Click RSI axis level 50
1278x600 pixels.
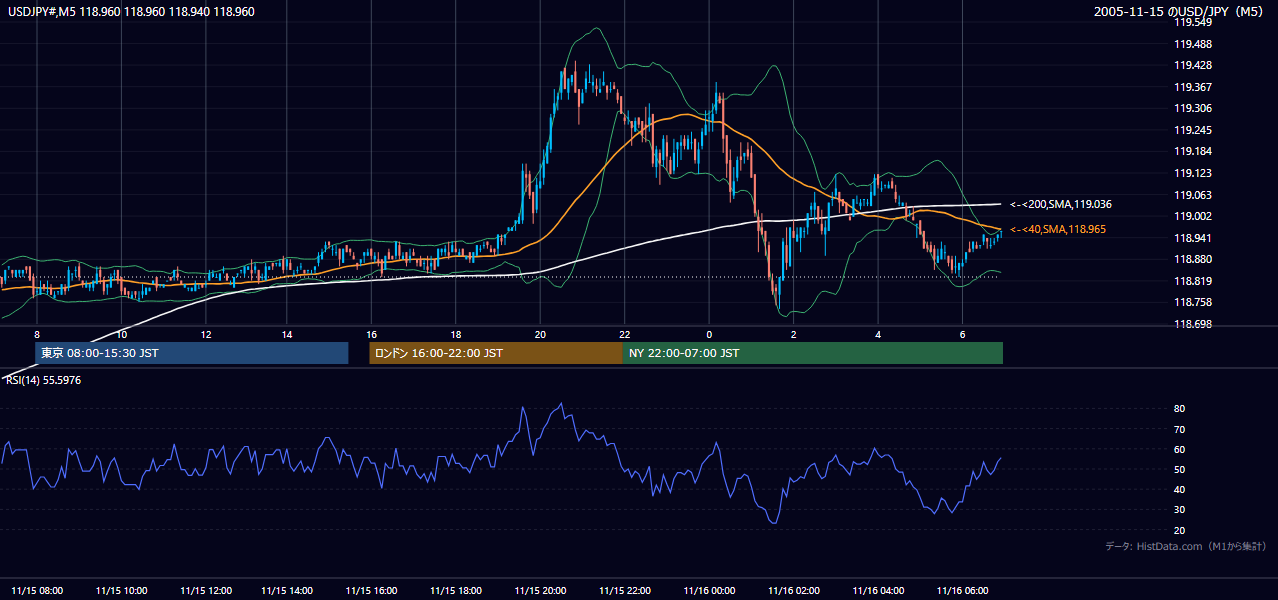1180,469
